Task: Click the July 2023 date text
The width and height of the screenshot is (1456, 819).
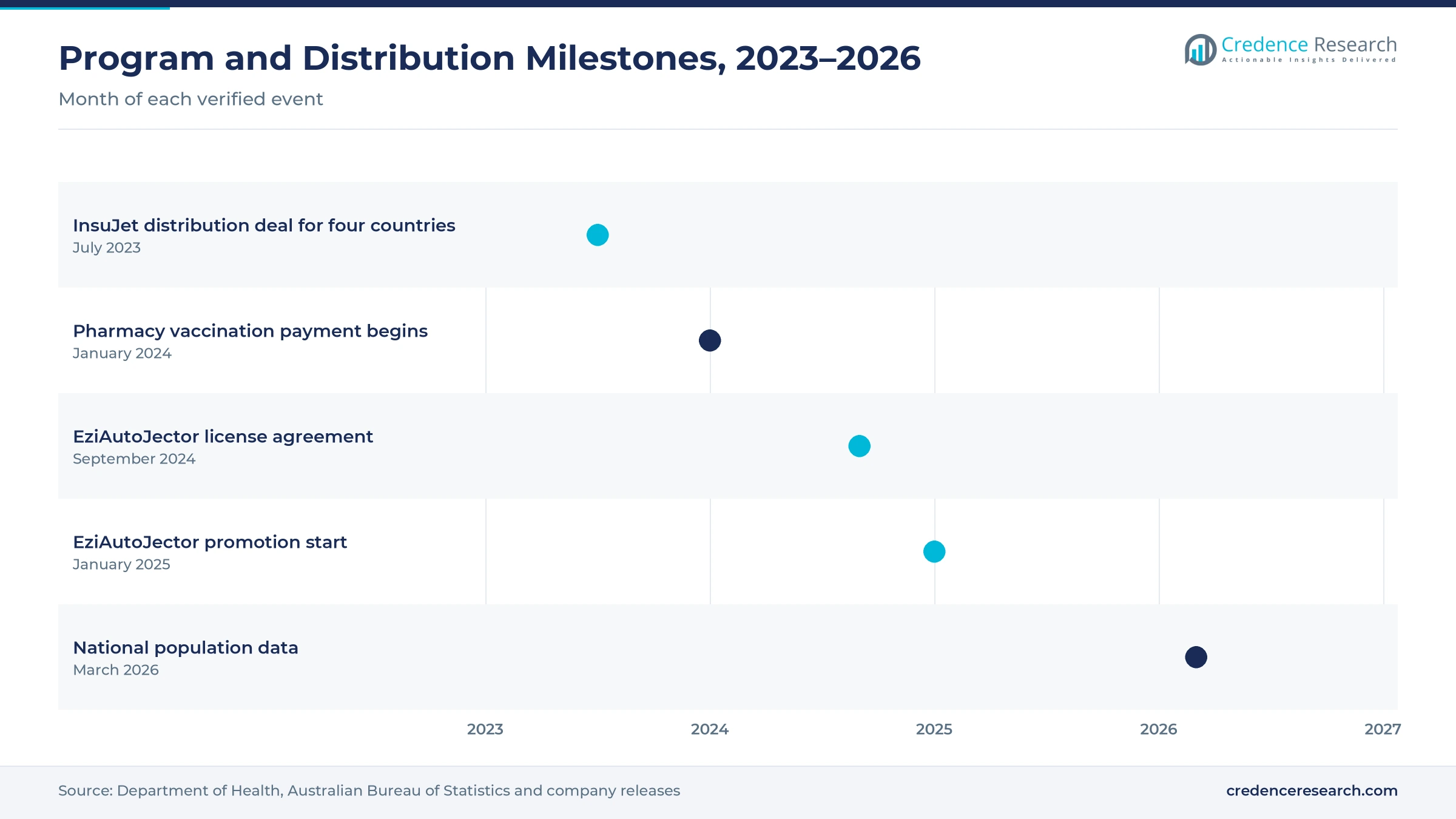Action: click(107, 248)
